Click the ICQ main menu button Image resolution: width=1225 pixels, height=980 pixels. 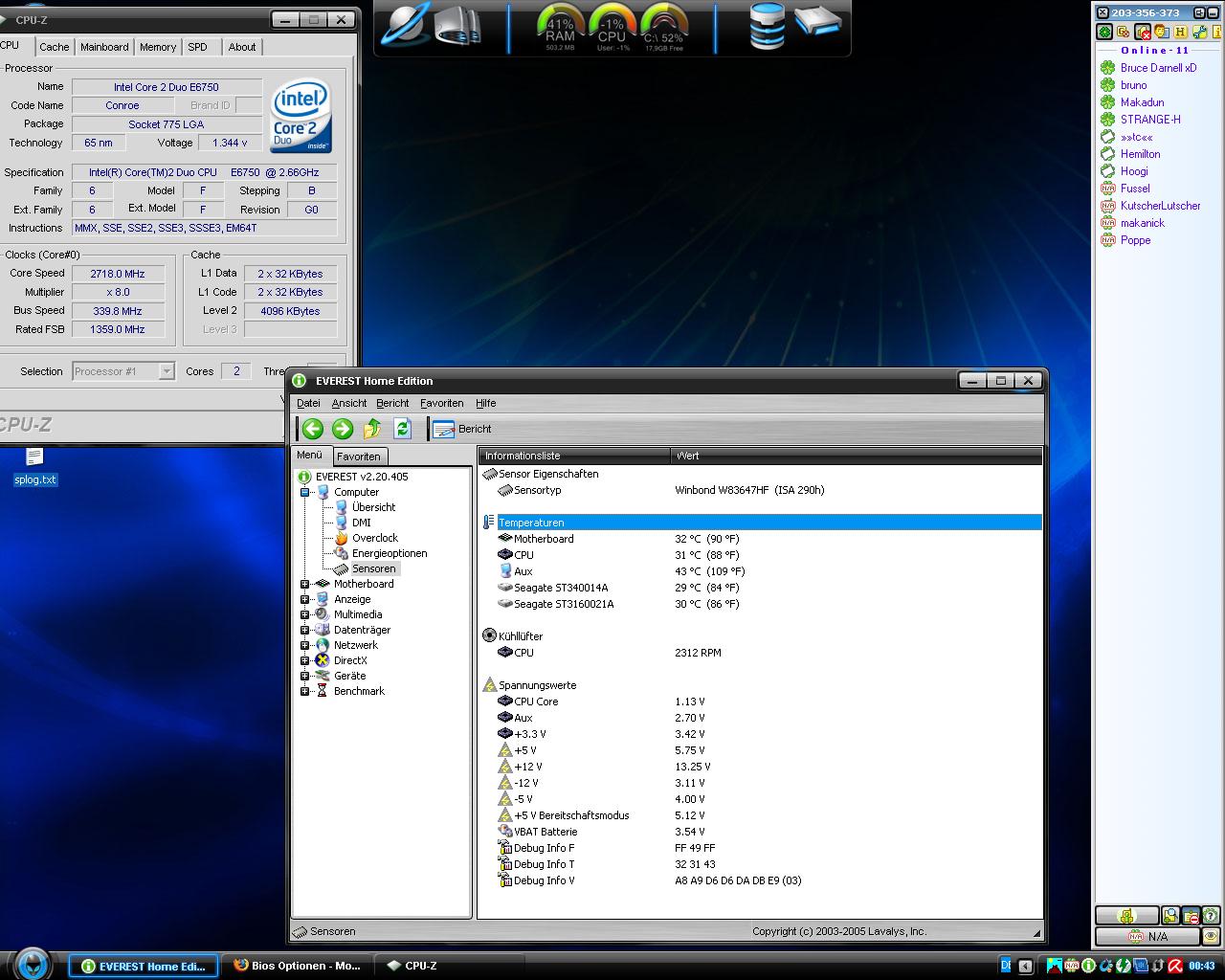[1126, 916]
